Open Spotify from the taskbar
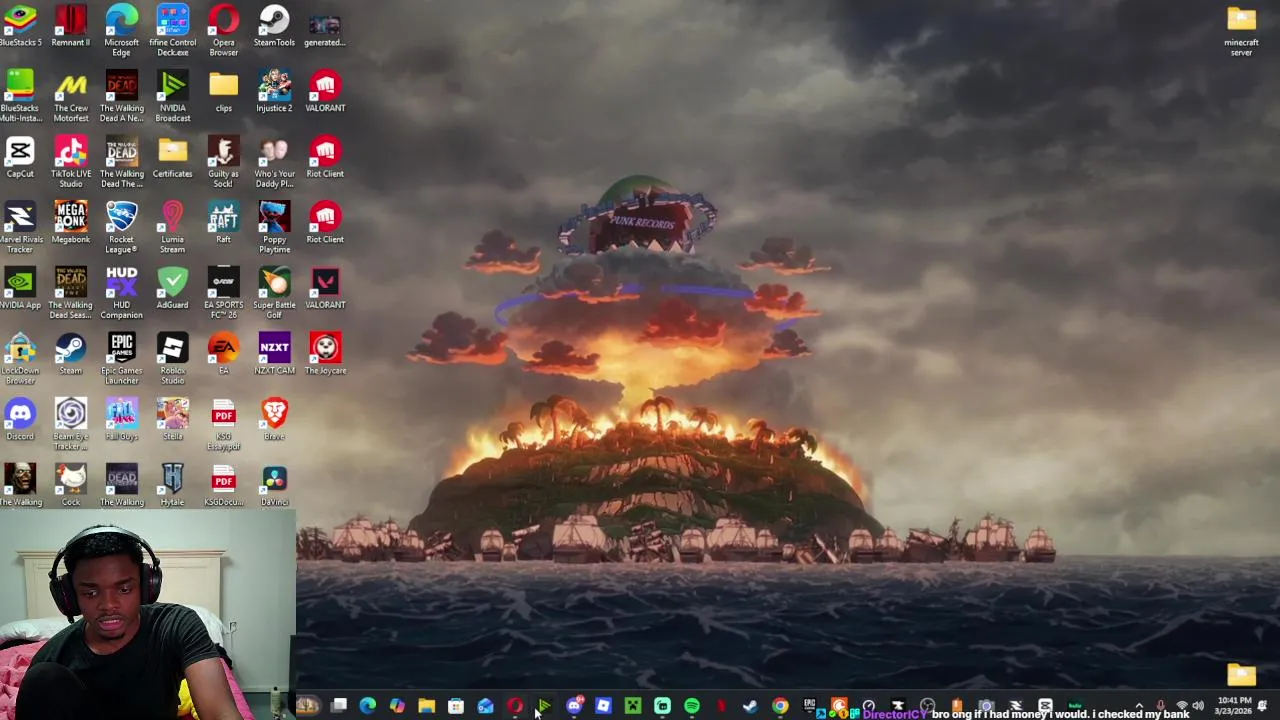The height and width of the screenshot is (720, 1280). click(x=691, y=707)
